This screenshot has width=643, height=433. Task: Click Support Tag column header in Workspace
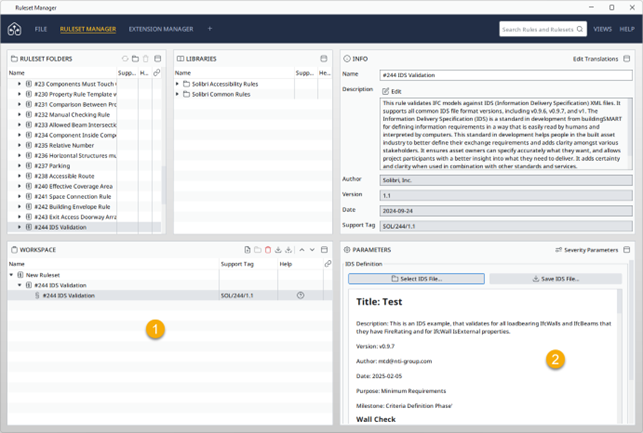point(248,264)
